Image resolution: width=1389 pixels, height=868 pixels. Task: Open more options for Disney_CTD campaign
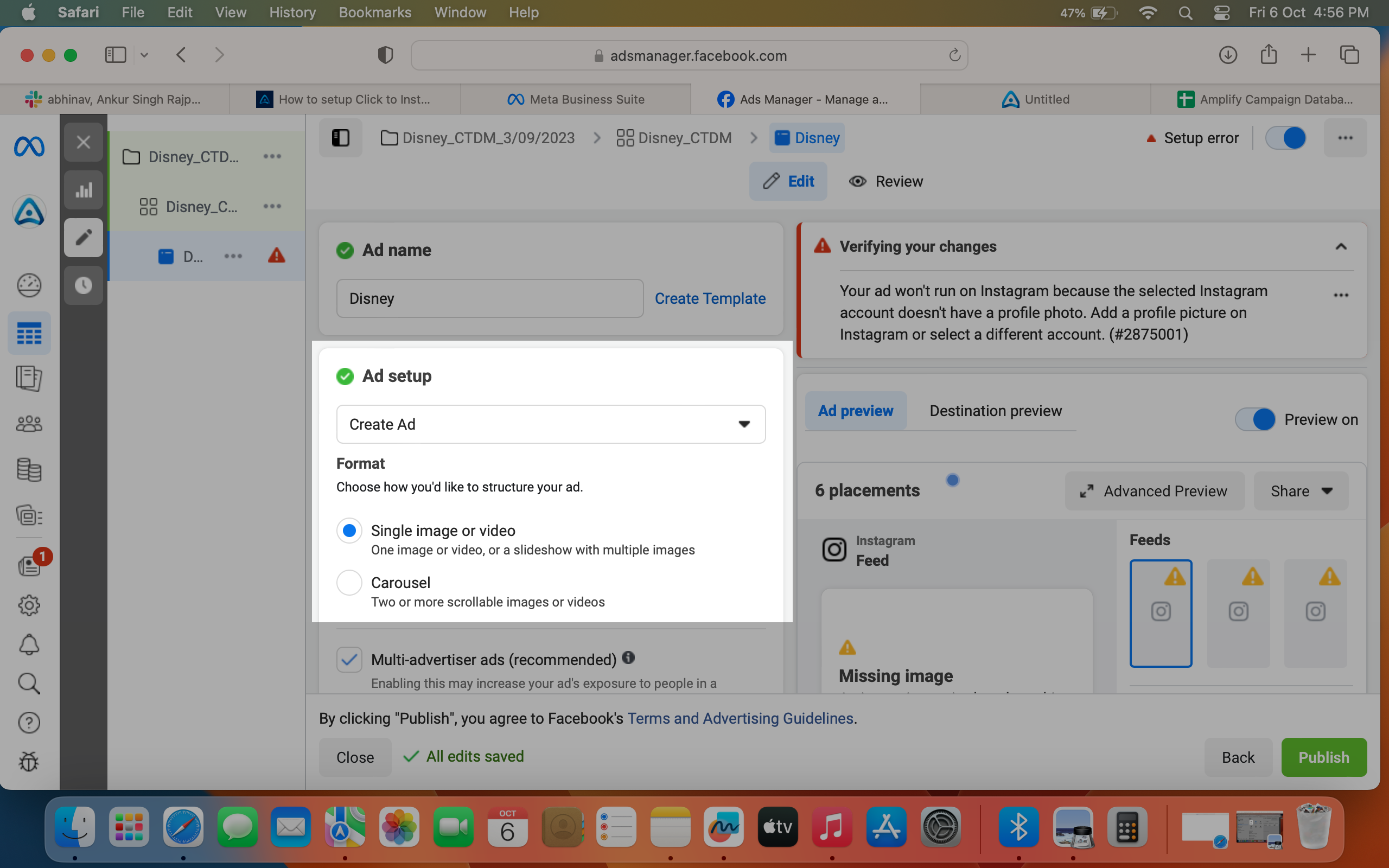tap(272, 156)
